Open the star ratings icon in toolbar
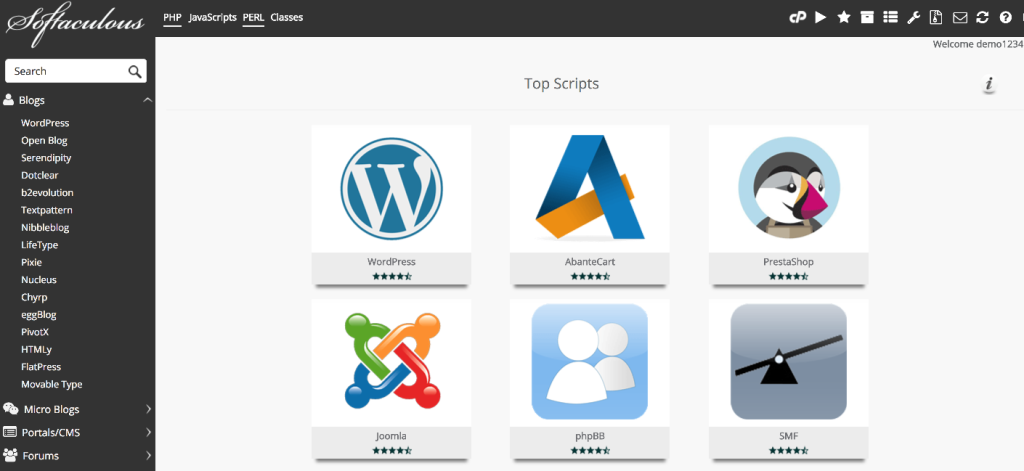 [x=844, y=18]
